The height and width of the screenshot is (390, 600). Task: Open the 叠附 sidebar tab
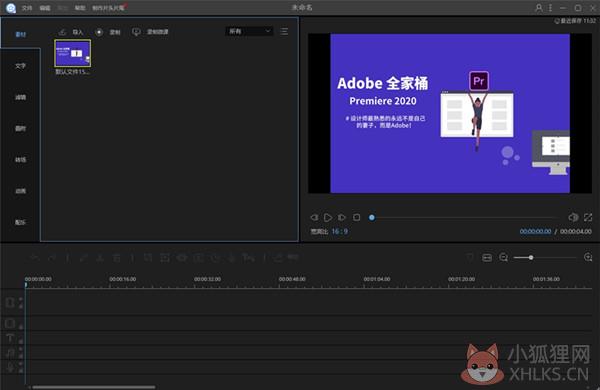point(20,128)
